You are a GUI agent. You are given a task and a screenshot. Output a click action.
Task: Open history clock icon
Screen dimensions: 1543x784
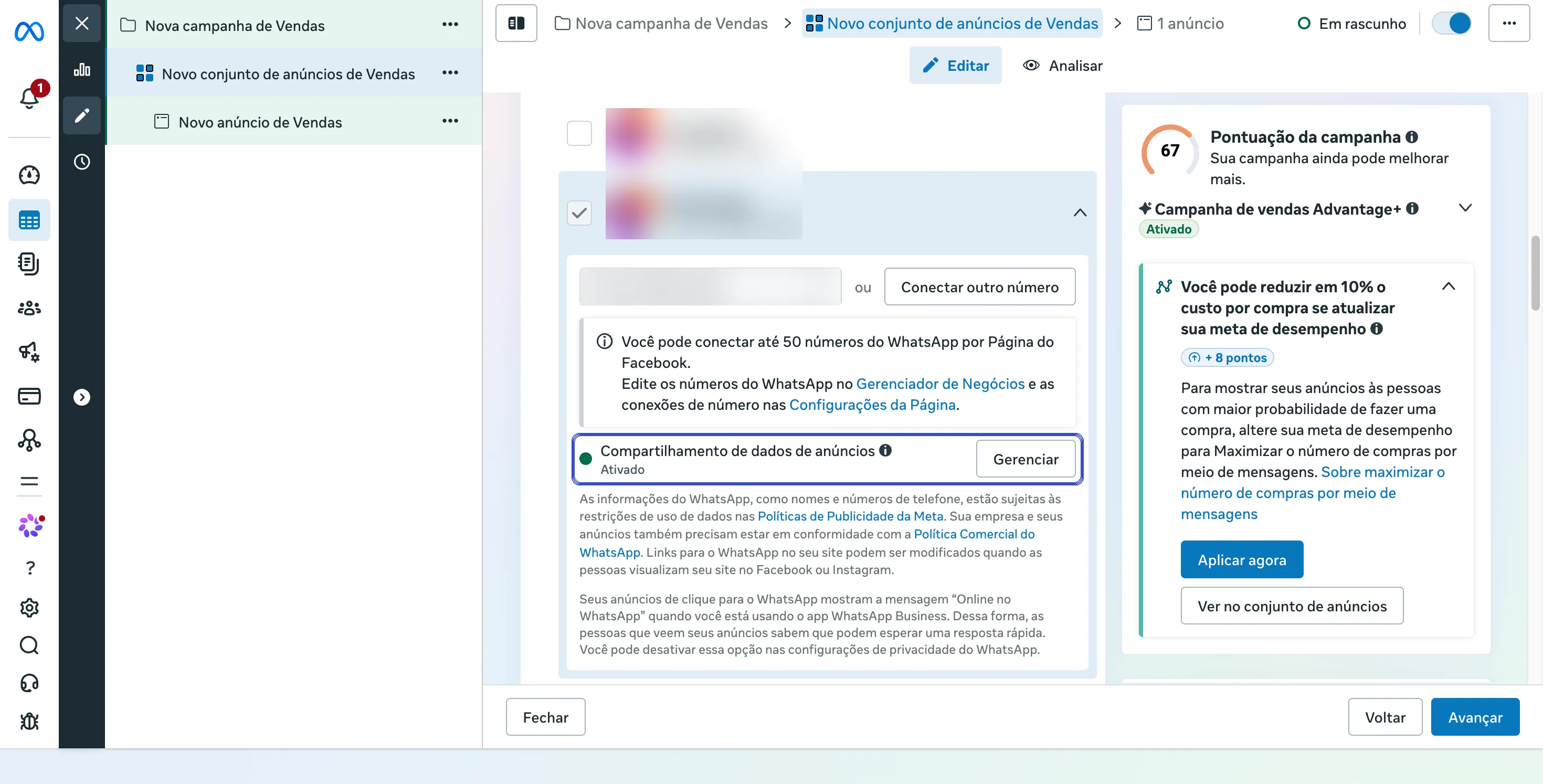[81, 162]
